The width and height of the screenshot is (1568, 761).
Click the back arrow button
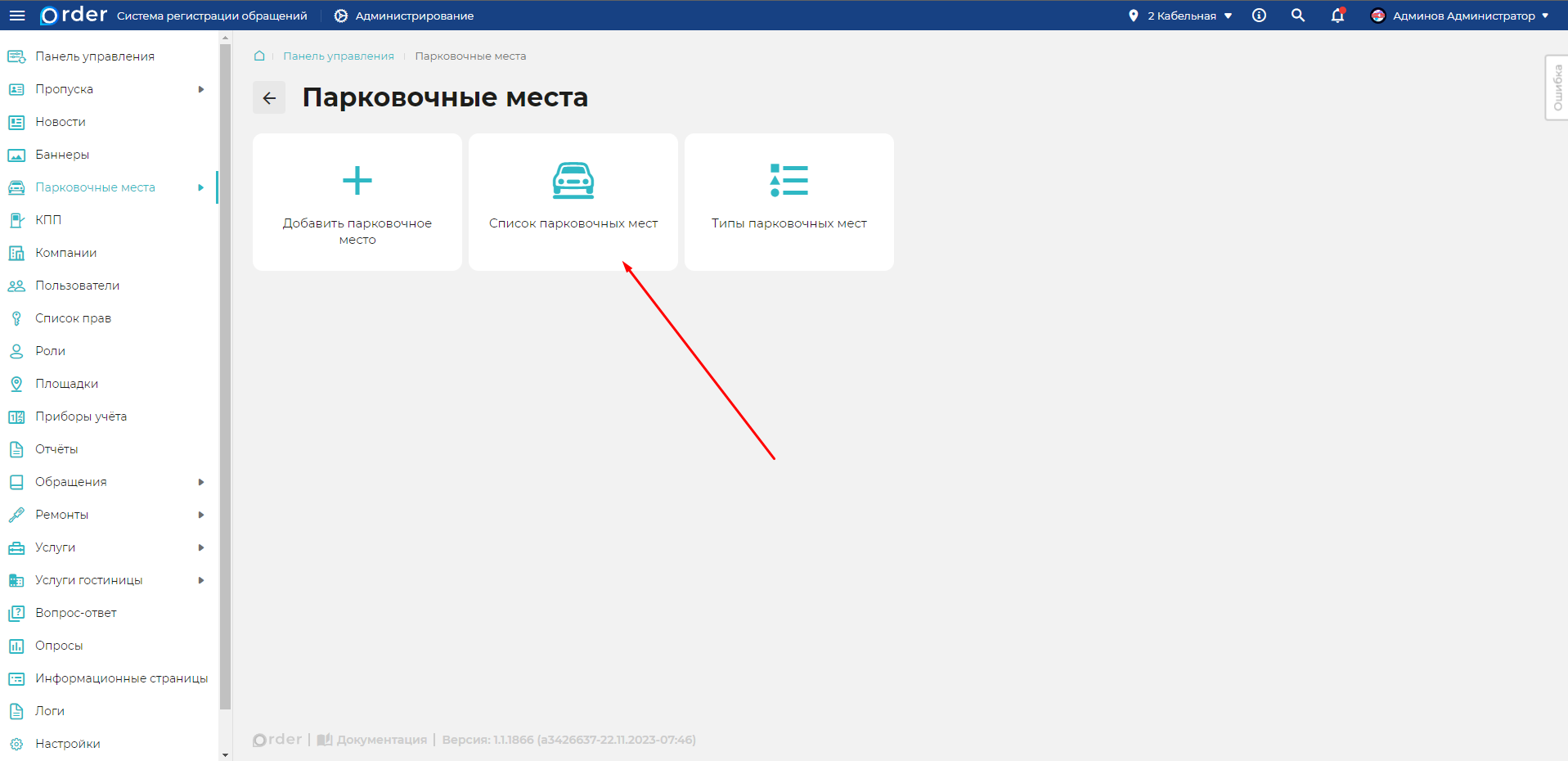coord(269,98)
